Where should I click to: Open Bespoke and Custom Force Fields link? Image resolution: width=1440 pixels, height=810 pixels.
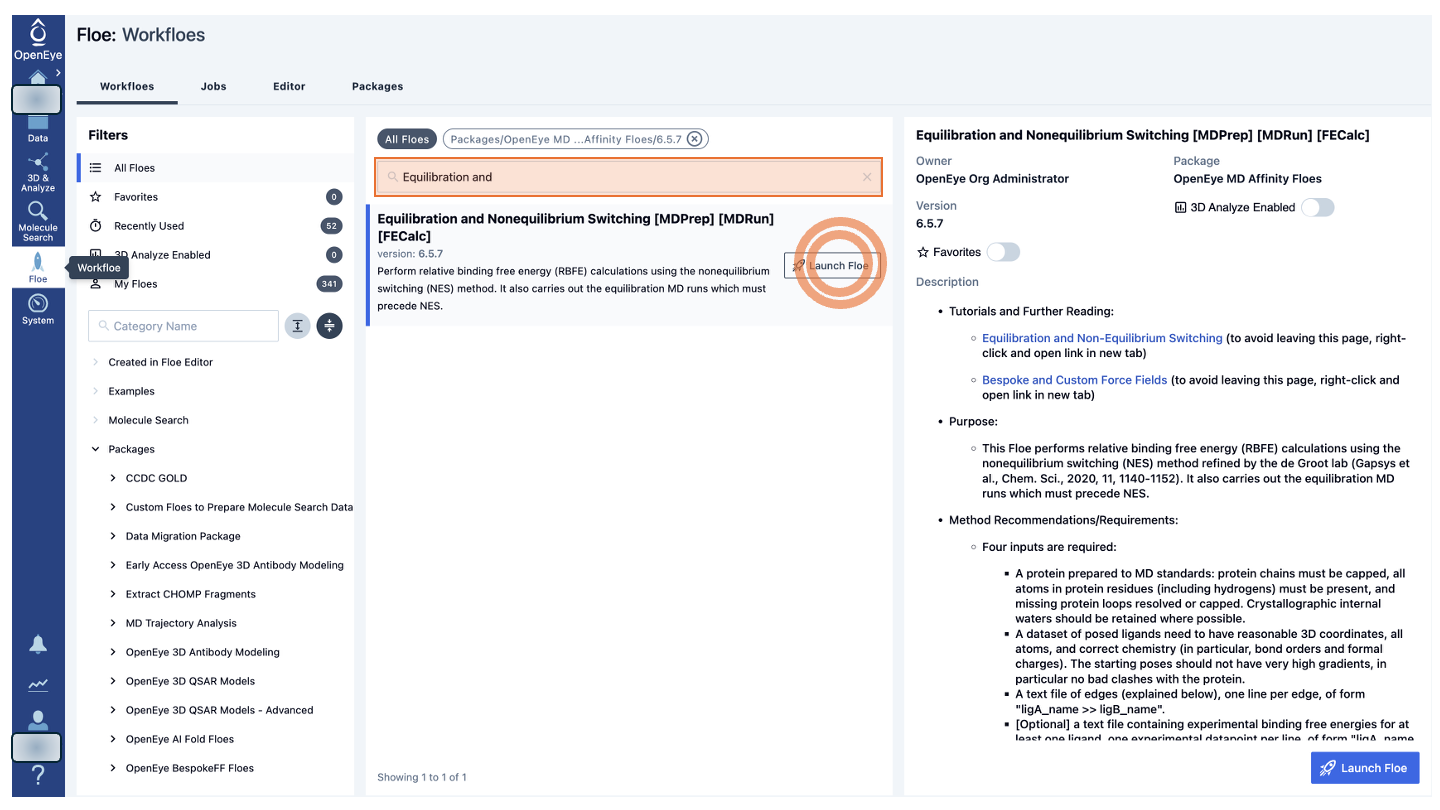tap(1074, 380)
